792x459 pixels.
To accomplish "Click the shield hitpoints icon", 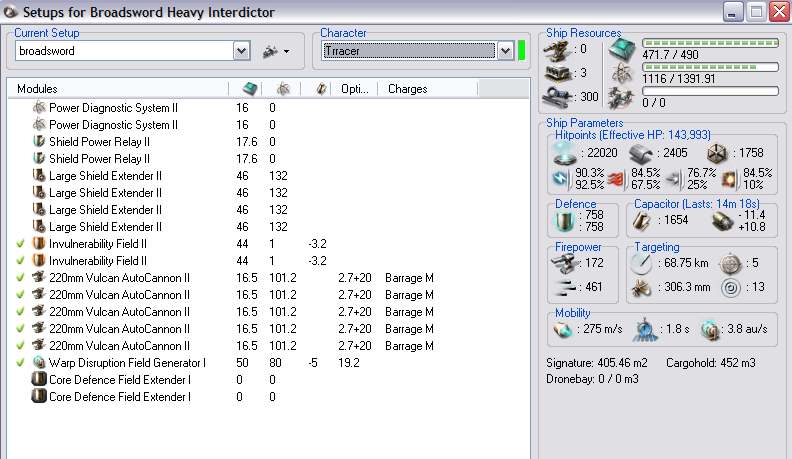I will coord(565,154).
